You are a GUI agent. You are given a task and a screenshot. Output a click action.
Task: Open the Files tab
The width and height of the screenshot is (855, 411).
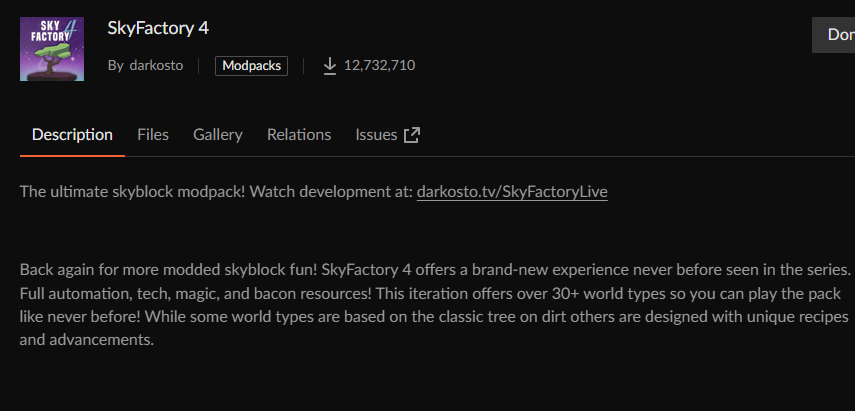pyautogui.click(x=153, y=135)
